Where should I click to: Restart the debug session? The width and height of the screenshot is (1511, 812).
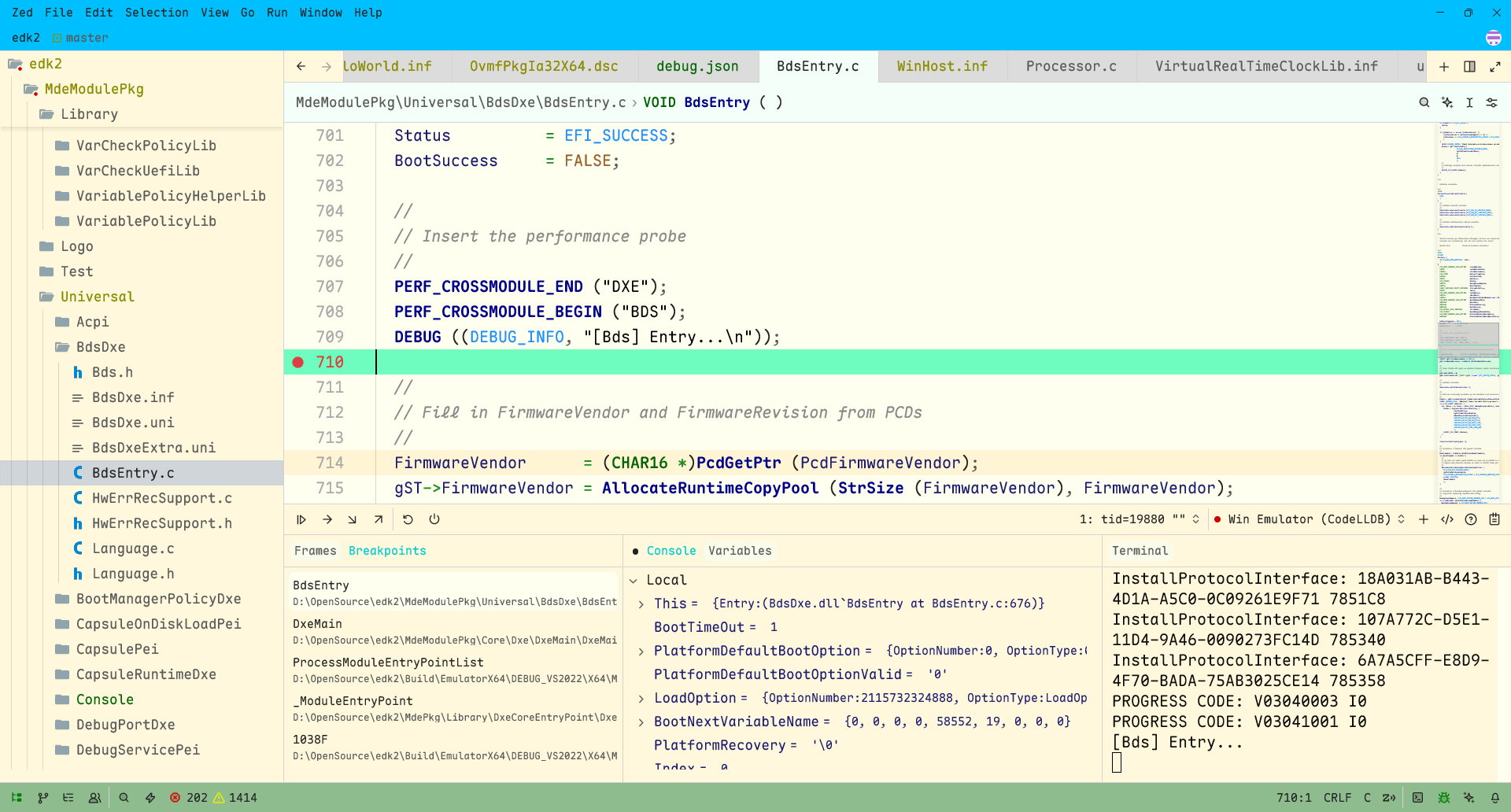coord(408,519)
